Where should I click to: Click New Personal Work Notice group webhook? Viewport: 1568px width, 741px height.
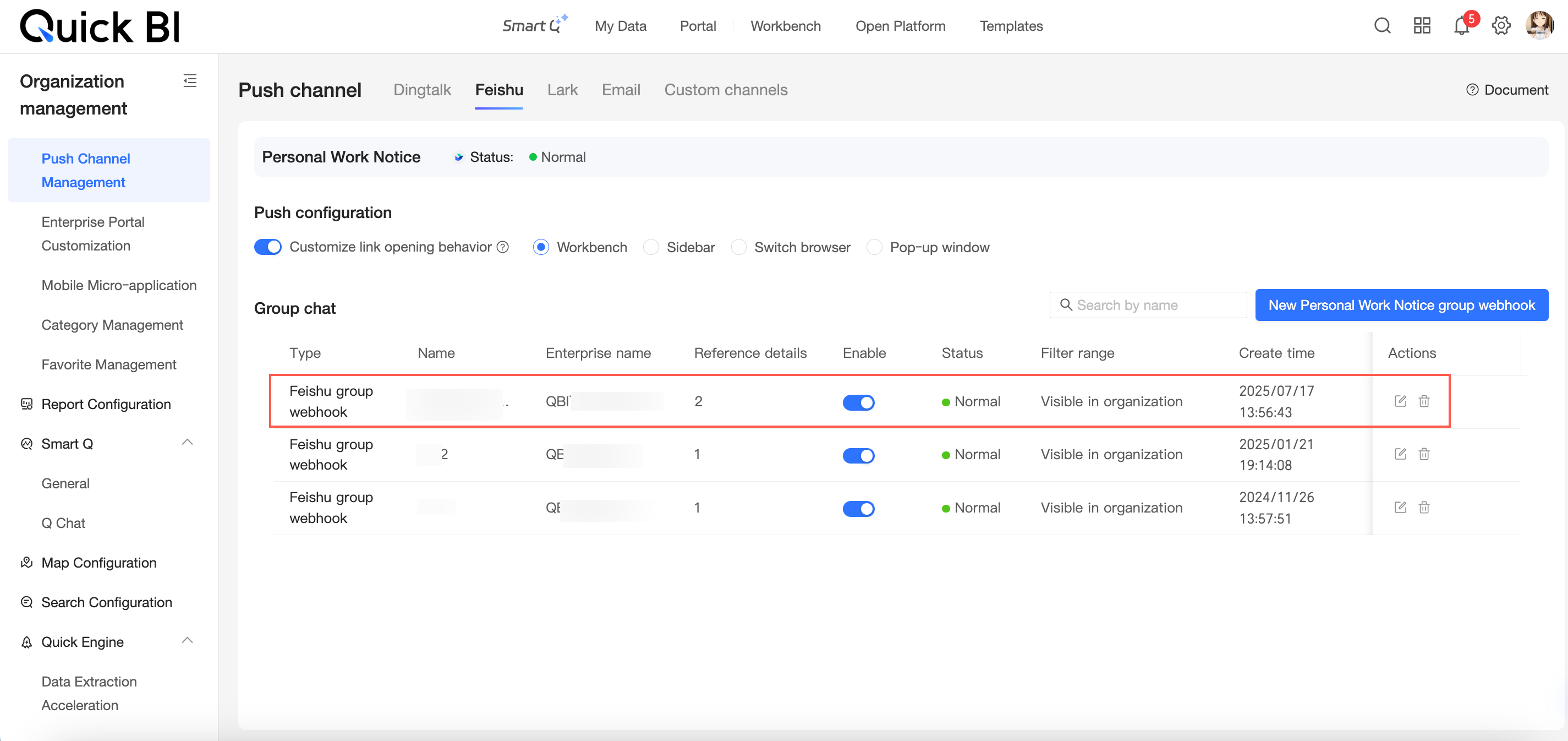pos(1401,305)
